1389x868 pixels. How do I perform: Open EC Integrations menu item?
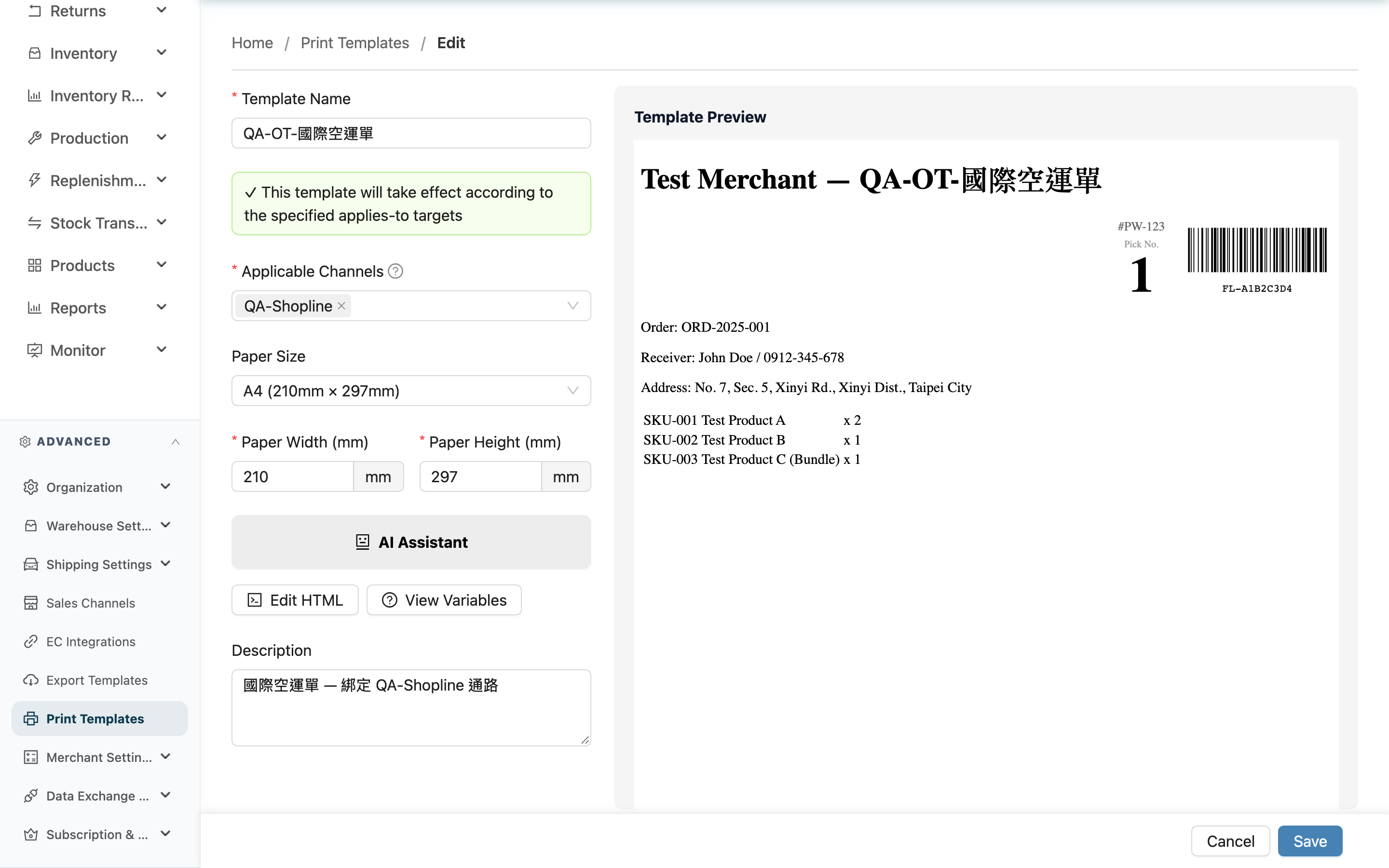(100, 641)
